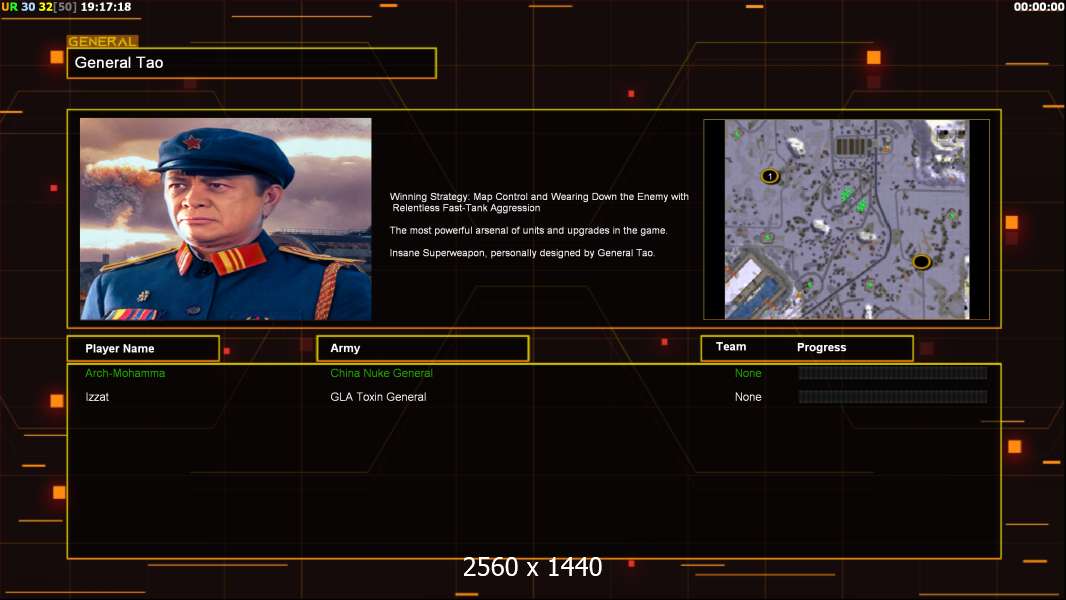Click the GENERAL label above the name box

[103, 41]
